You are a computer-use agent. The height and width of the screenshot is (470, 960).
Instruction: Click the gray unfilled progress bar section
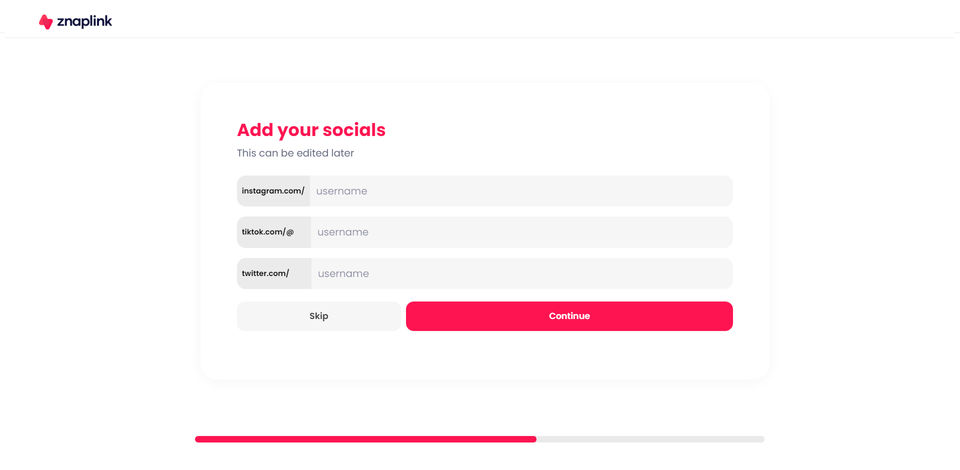click(650, 439)
